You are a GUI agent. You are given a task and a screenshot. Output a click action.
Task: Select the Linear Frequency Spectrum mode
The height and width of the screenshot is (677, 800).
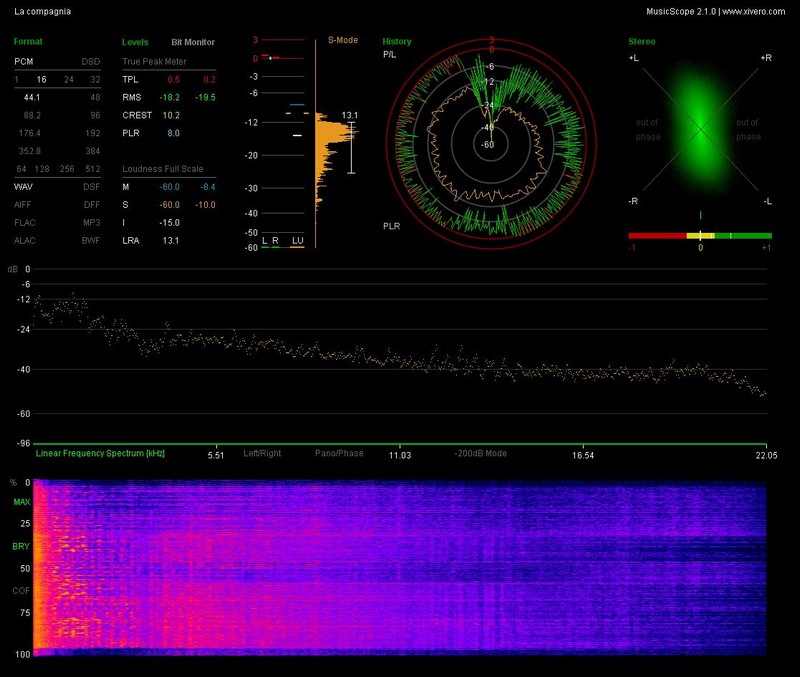click(100, 453)
